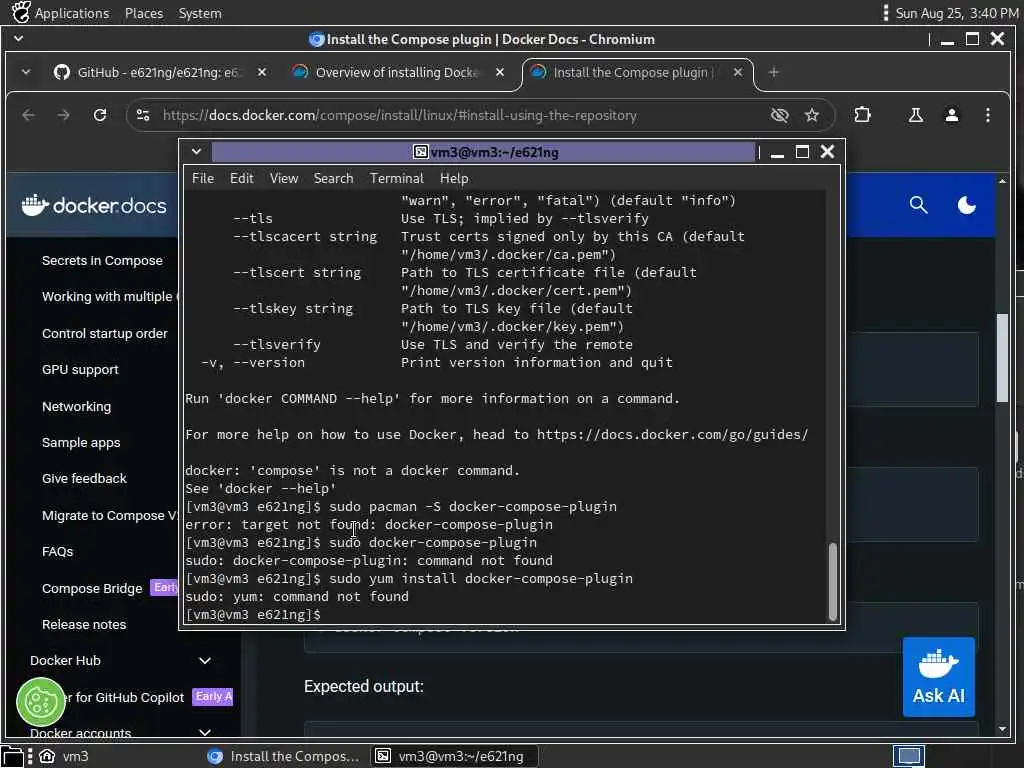Open the Chromium profile icon
Screen dimensions: 1024x768
click(x=952, y=116)
